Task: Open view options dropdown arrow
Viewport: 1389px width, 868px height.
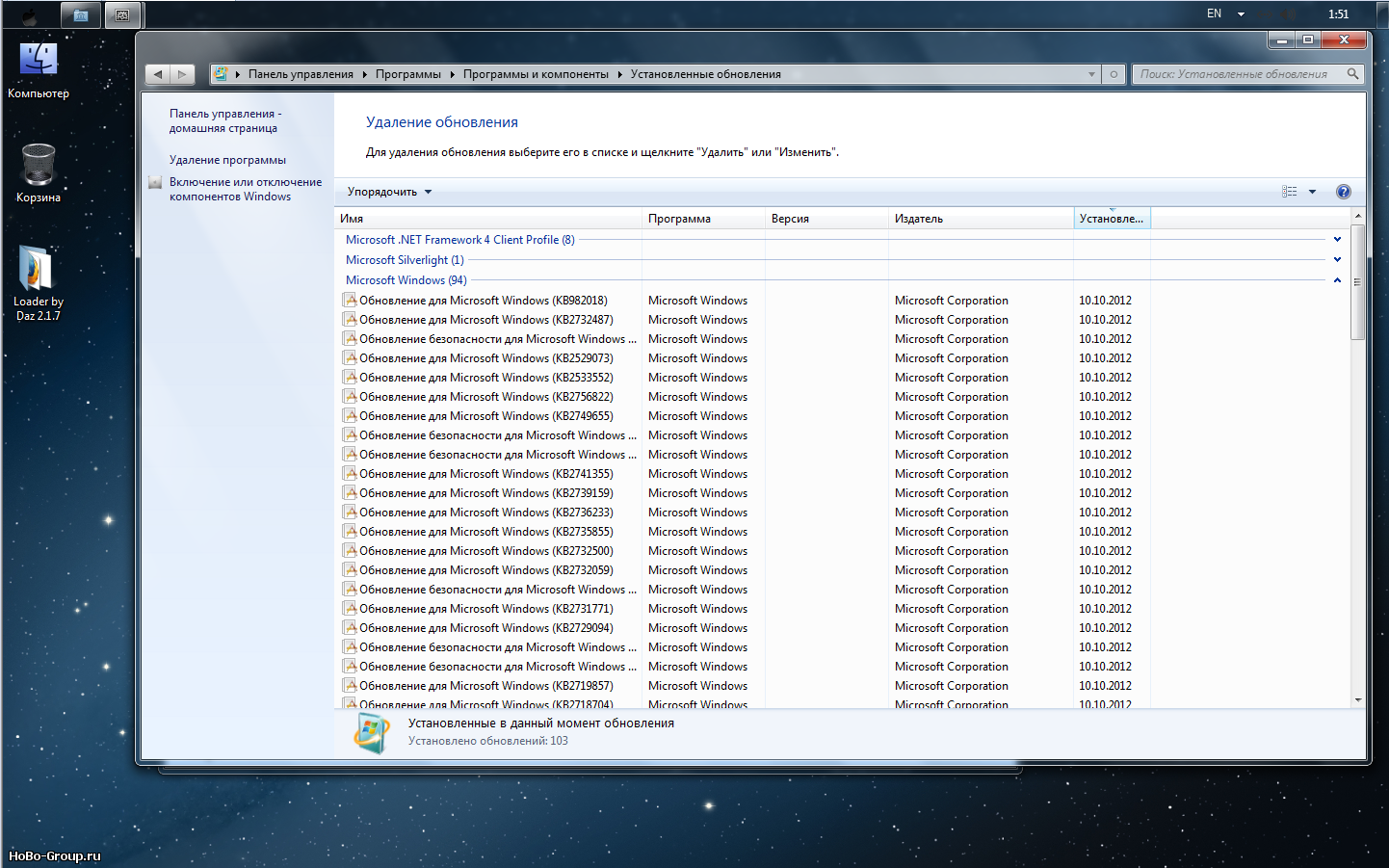Action: [1312, 192]
